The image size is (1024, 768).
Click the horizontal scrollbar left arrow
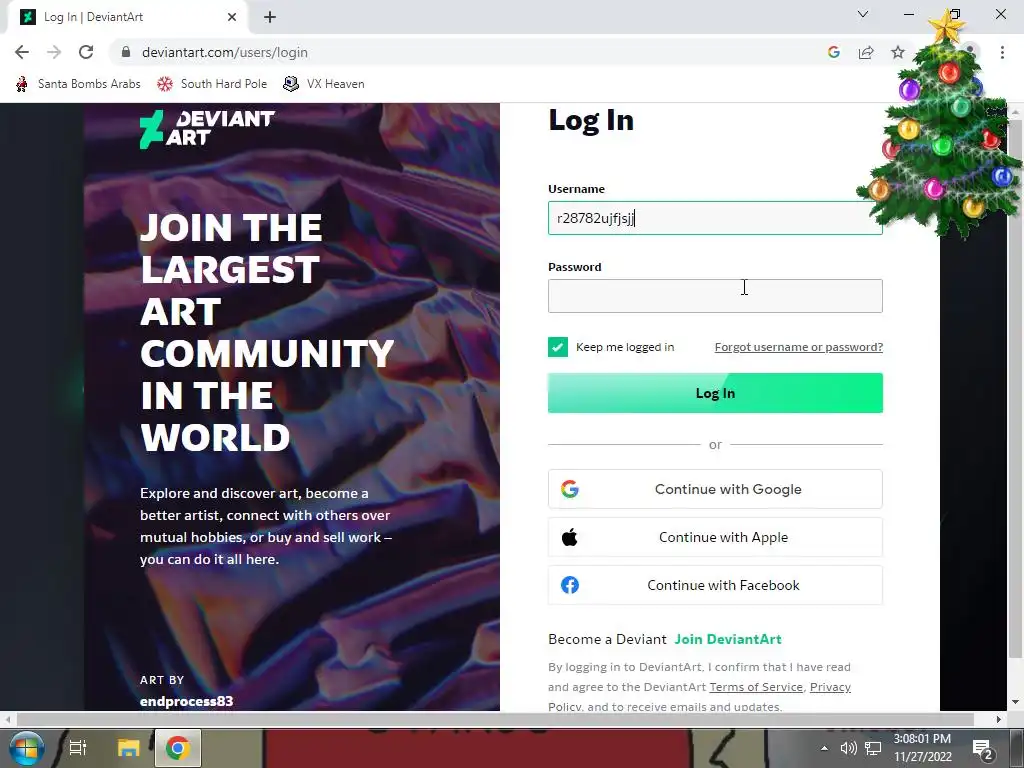7,719
